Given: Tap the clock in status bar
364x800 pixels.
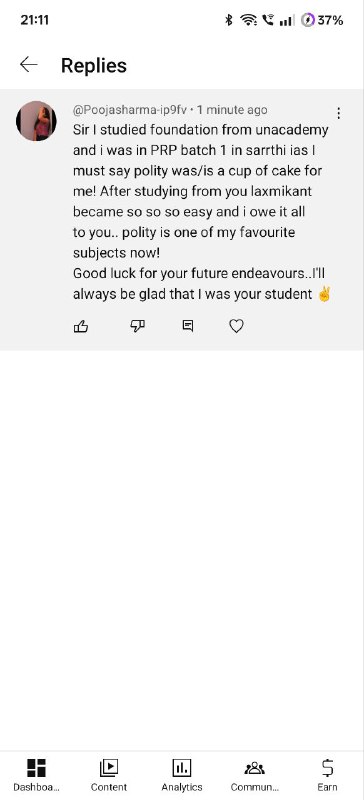Looking at the screenshot, I should point(35,20).
